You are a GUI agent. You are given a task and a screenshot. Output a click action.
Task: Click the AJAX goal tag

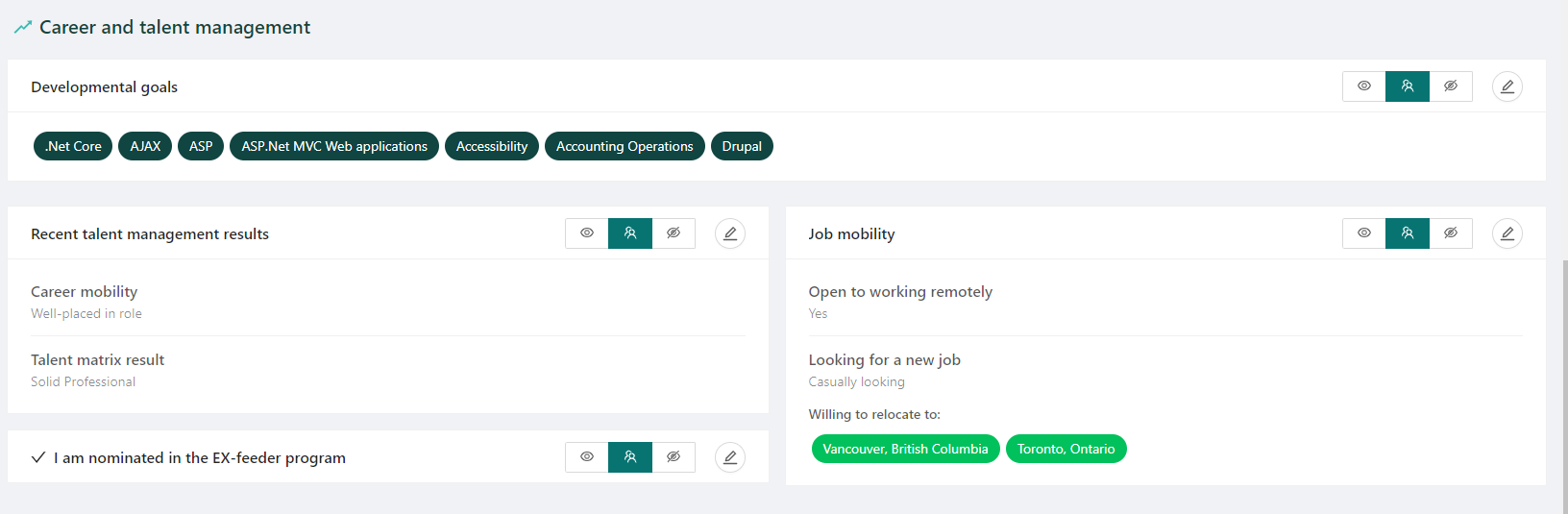pos(145,146)
